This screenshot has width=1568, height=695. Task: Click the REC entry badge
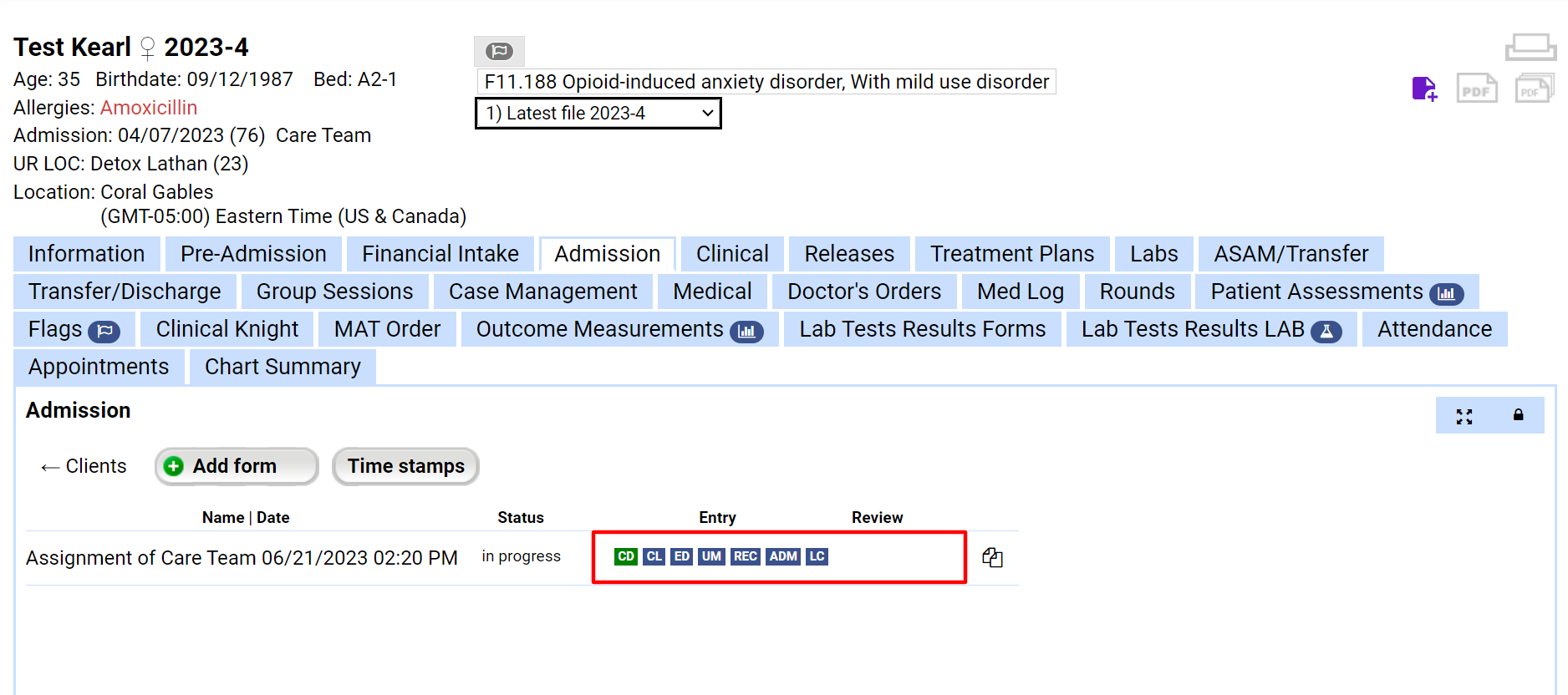[745, 556]
